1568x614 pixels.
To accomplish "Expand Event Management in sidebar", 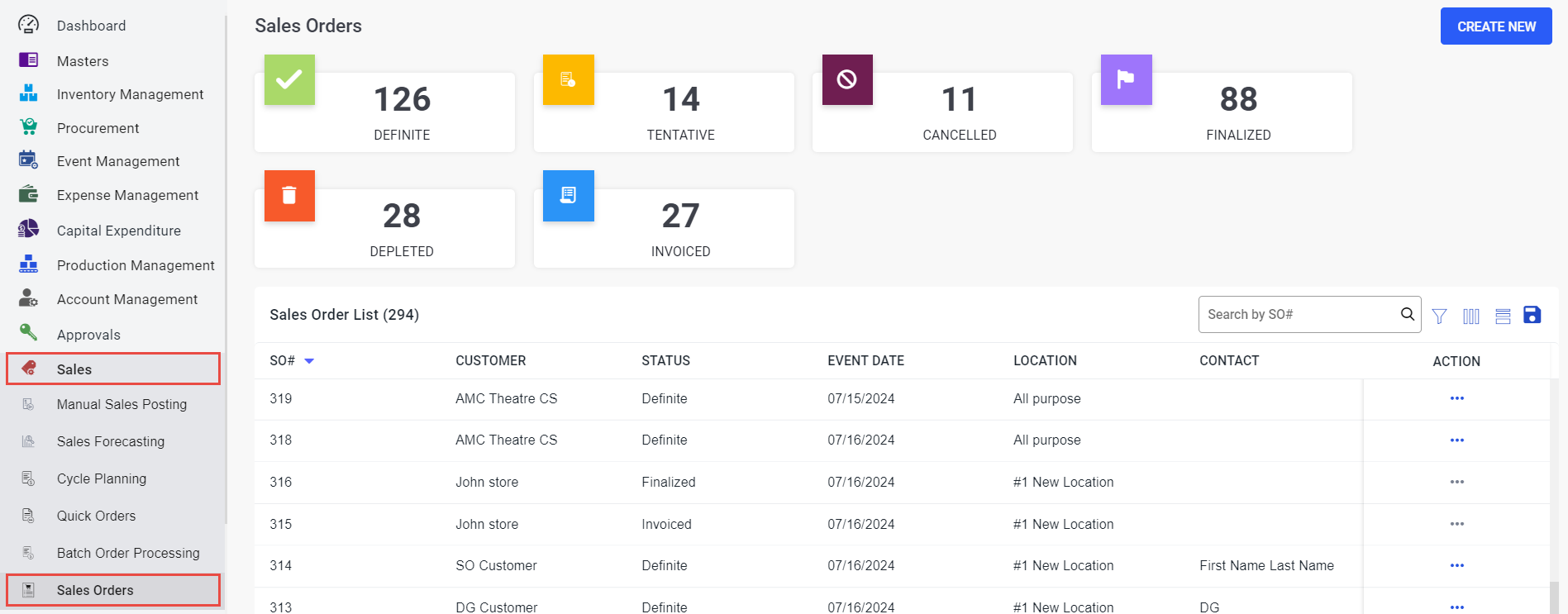I will tap(118, 161).
